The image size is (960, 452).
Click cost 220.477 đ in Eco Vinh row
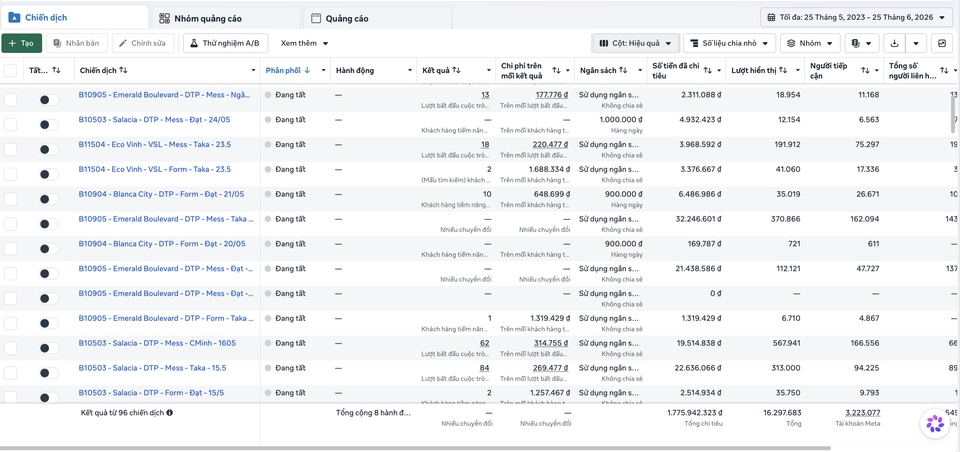[552, 145]
